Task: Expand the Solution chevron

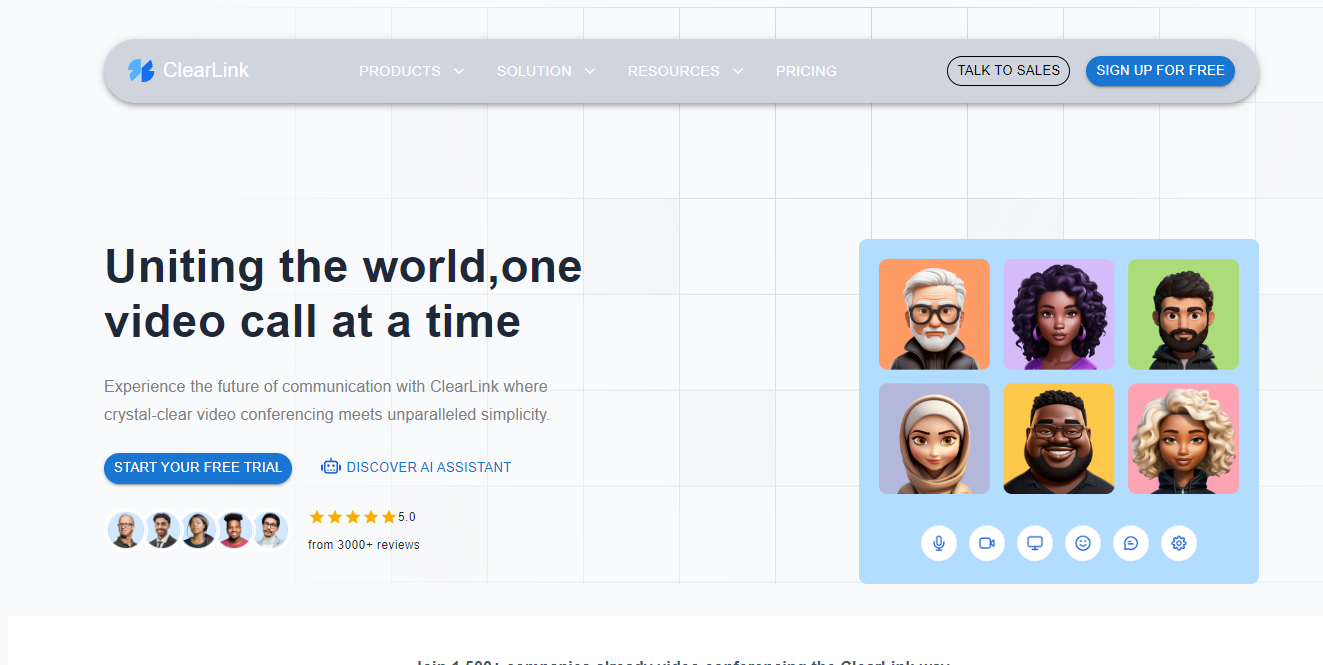Action: pyautogui.click(x=590, y=71)
